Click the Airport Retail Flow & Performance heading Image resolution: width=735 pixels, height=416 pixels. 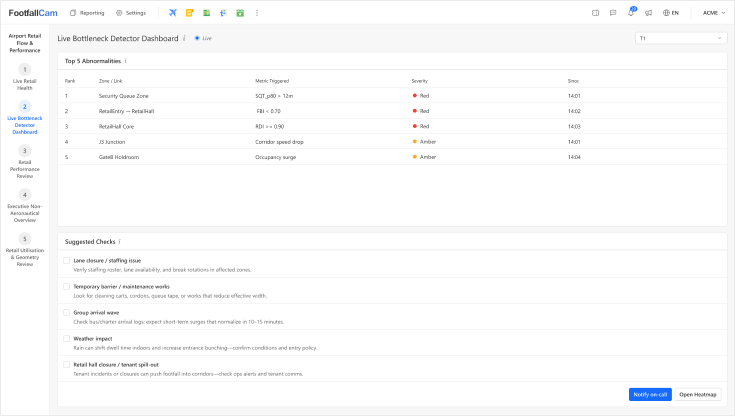(x=25, y=43)
